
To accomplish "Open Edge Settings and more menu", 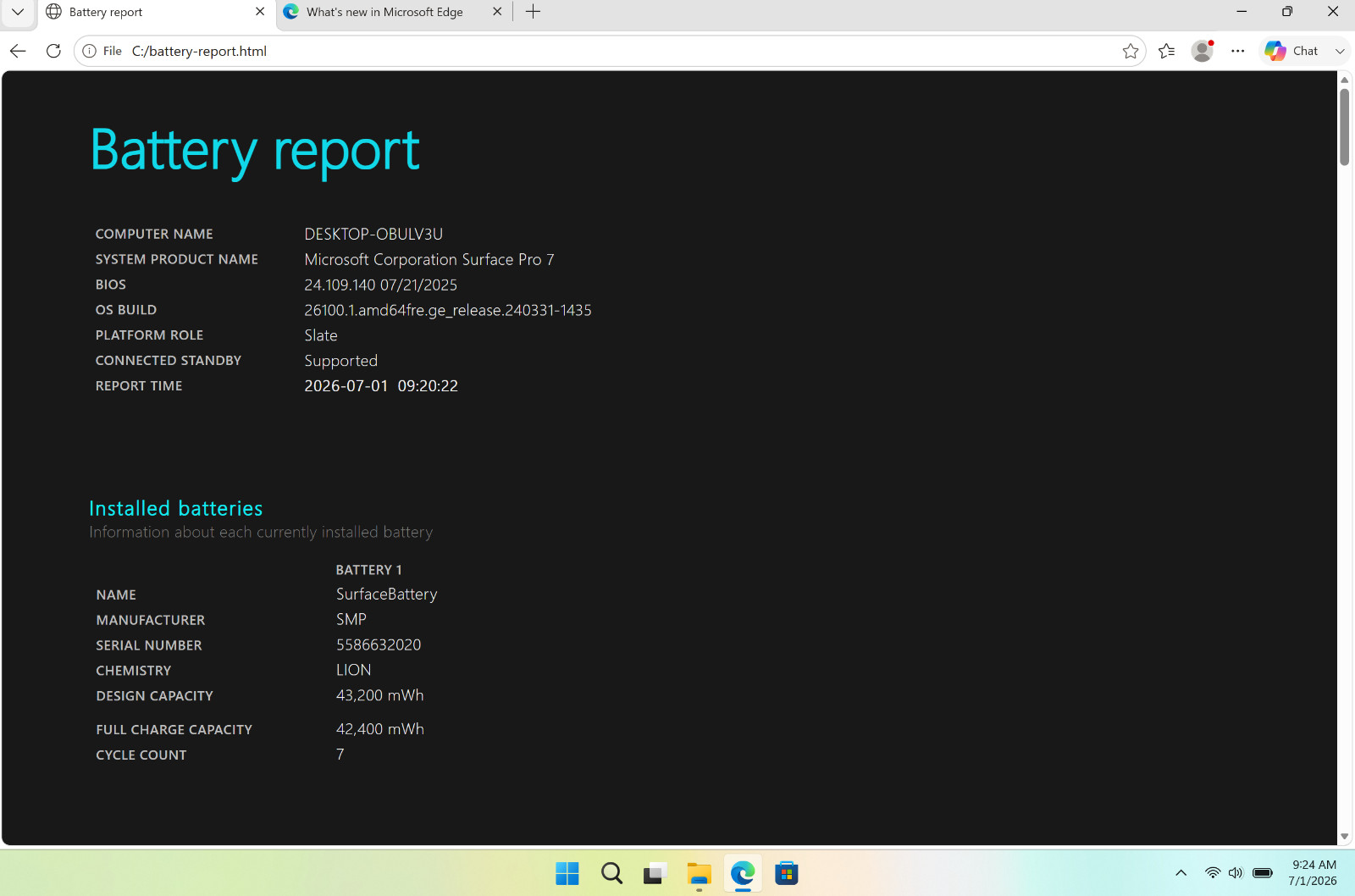I will [1238, 51].
